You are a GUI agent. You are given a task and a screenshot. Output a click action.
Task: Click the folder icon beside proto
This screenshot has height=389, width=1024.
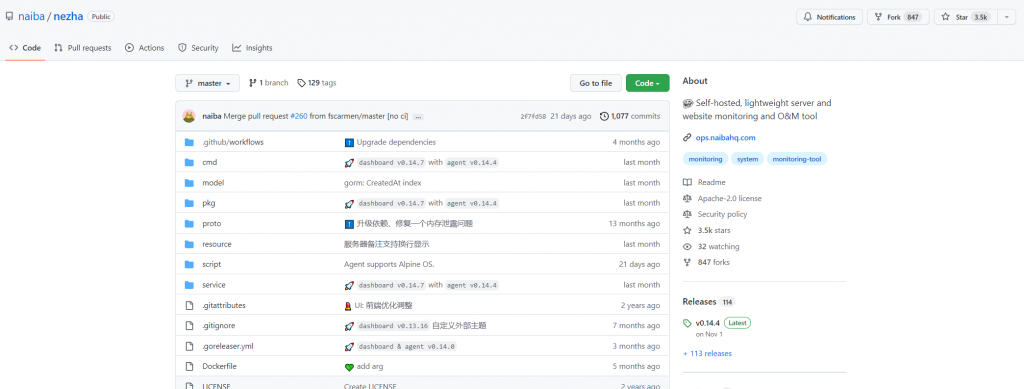click(189, 224)
